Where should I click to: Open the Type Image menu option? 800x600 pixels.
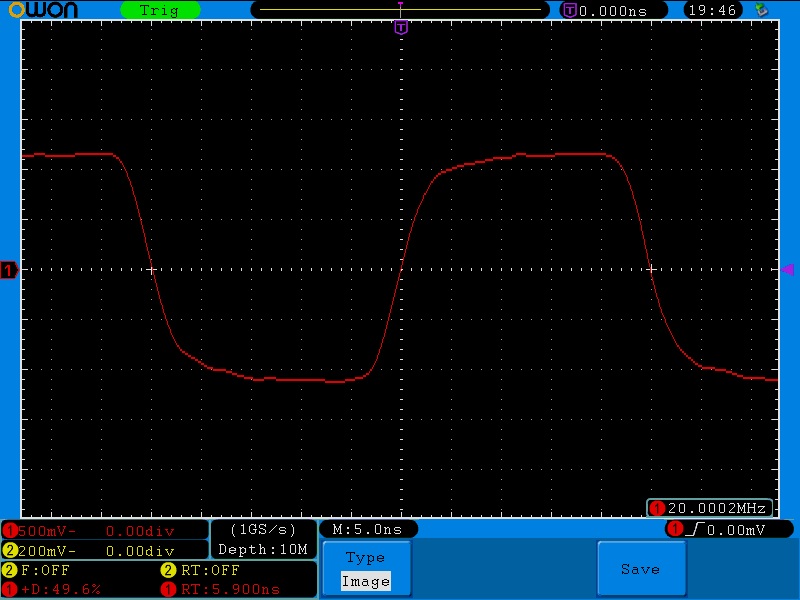[x=366, y=569]
